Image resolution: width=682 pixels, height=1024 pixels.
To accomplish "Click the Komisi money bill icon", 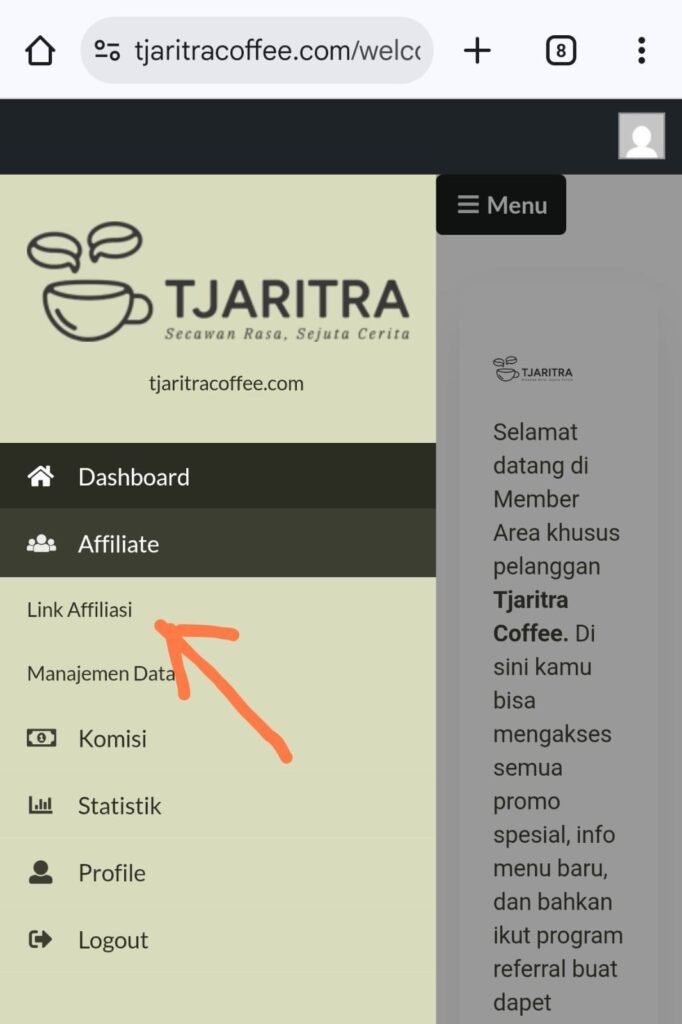I will pyautogui.click(x=41, y=738).
